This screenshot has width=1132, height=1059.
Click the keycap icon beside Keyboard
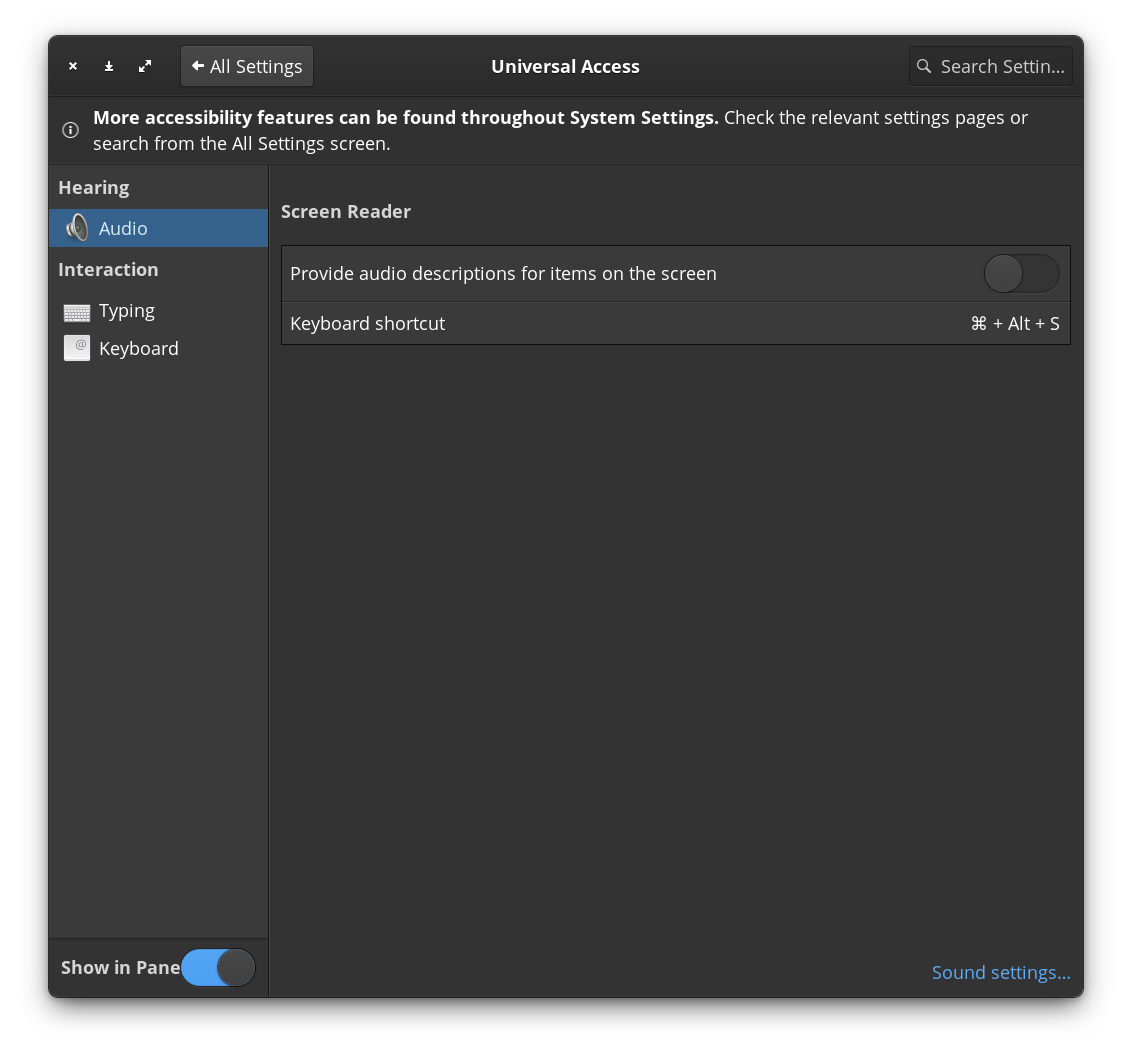tap(77, 348)
